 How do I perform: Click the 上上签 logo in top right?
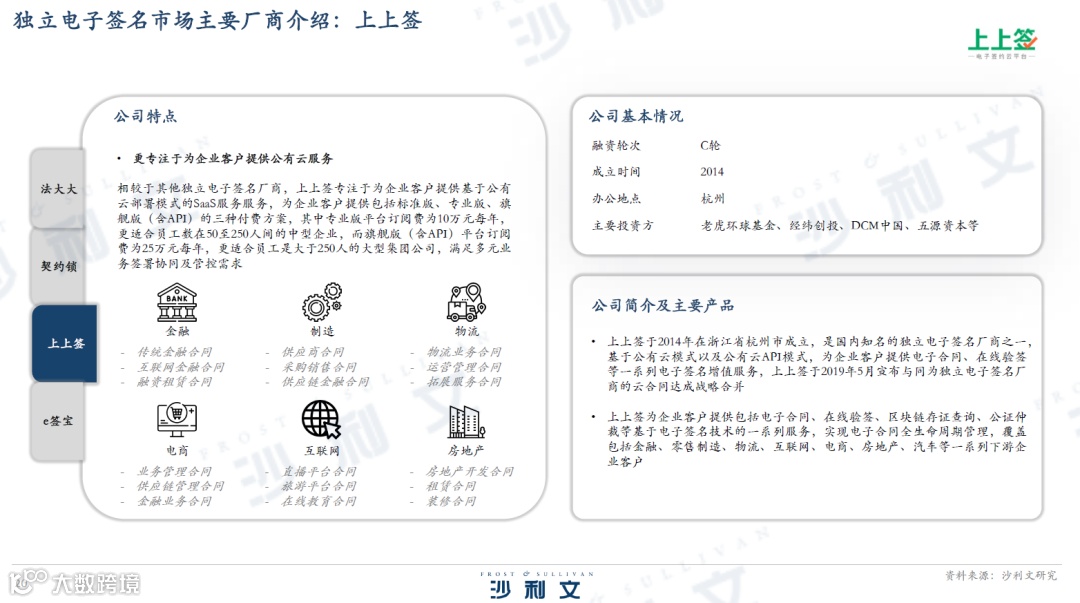(1001, 43)
